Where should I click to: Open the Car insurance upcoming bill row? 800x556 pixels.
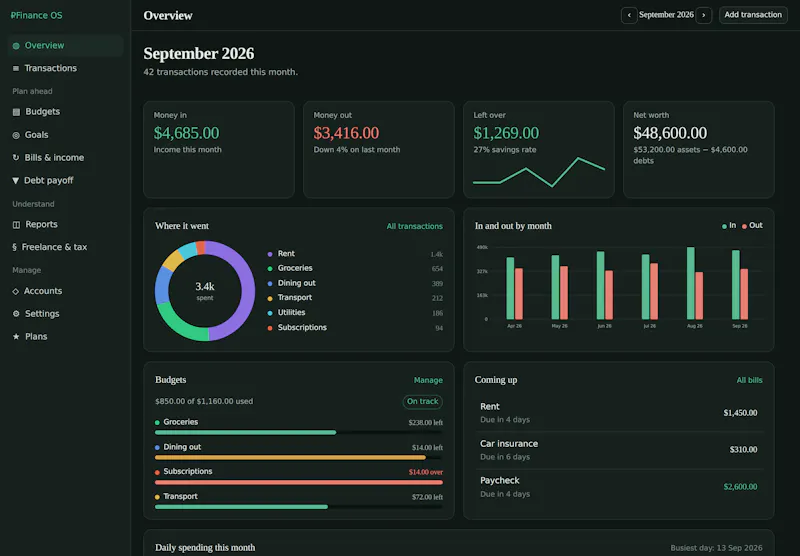pyautogui.click(x=618, y=450)
